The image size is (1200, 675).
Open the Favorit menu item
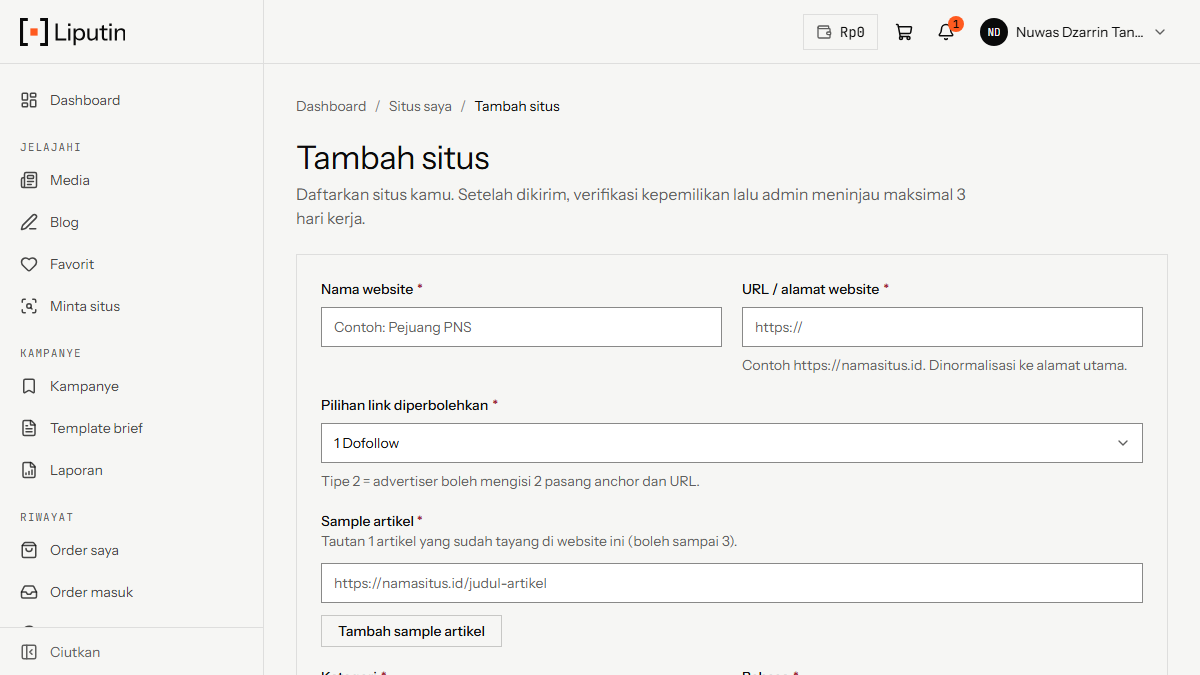131,264
